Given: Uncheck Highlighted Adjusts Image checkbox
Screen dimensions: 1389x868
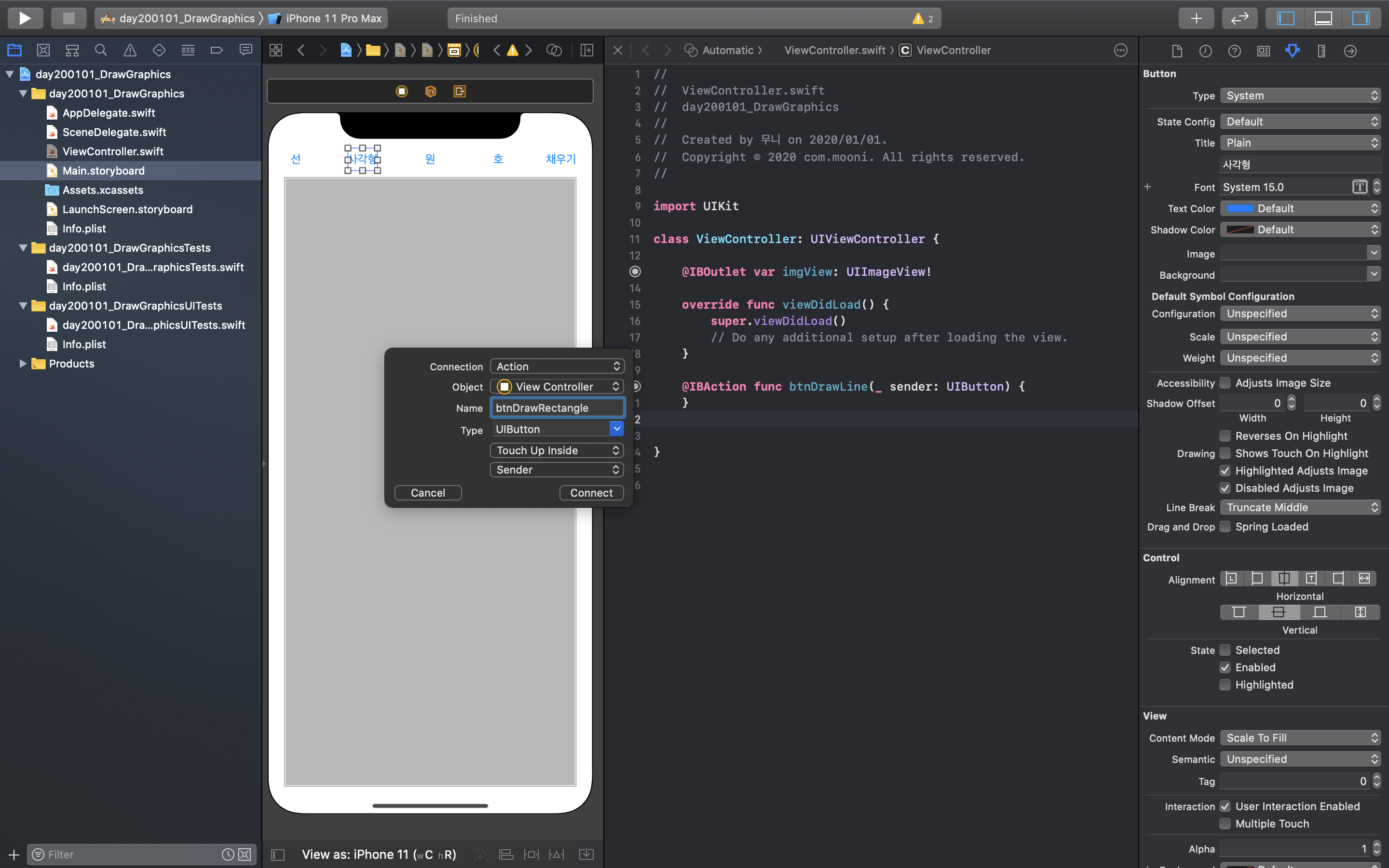Looking at the screenshot, I should 1225,471.
